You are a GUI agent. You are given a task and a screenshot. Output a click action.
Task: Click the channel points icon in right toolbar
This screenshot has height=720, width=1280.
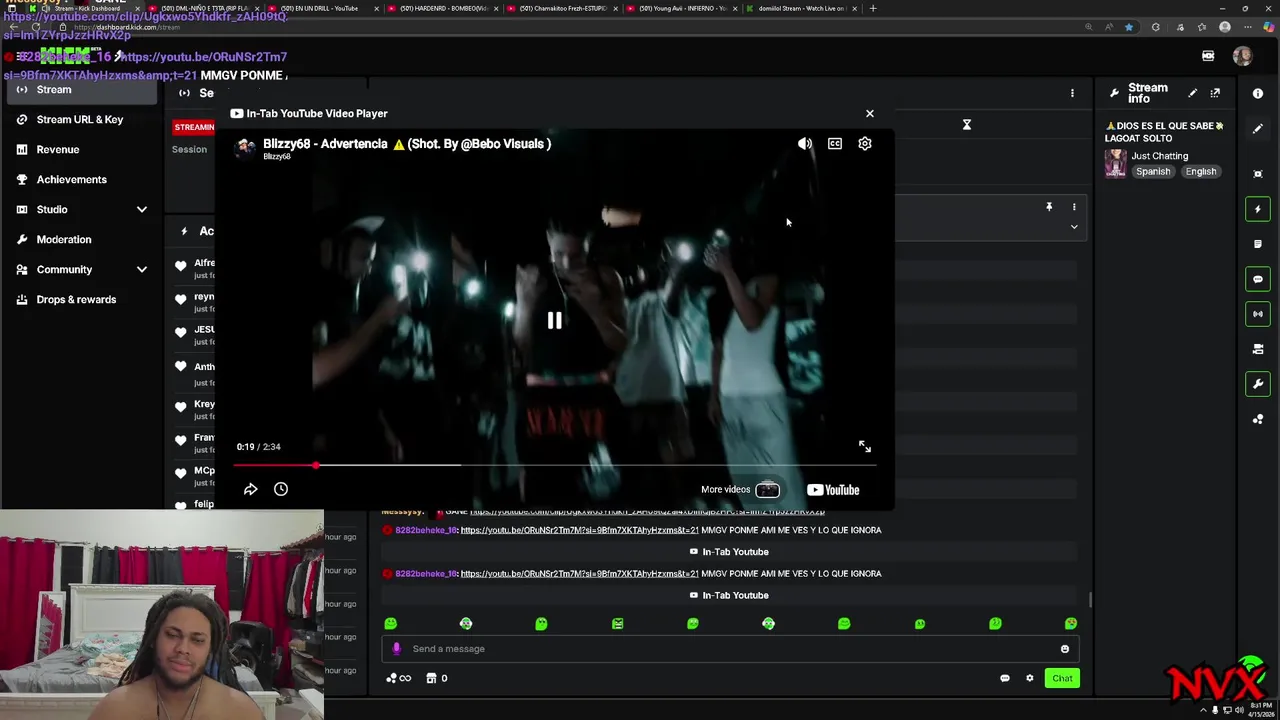coord(1258,419)
